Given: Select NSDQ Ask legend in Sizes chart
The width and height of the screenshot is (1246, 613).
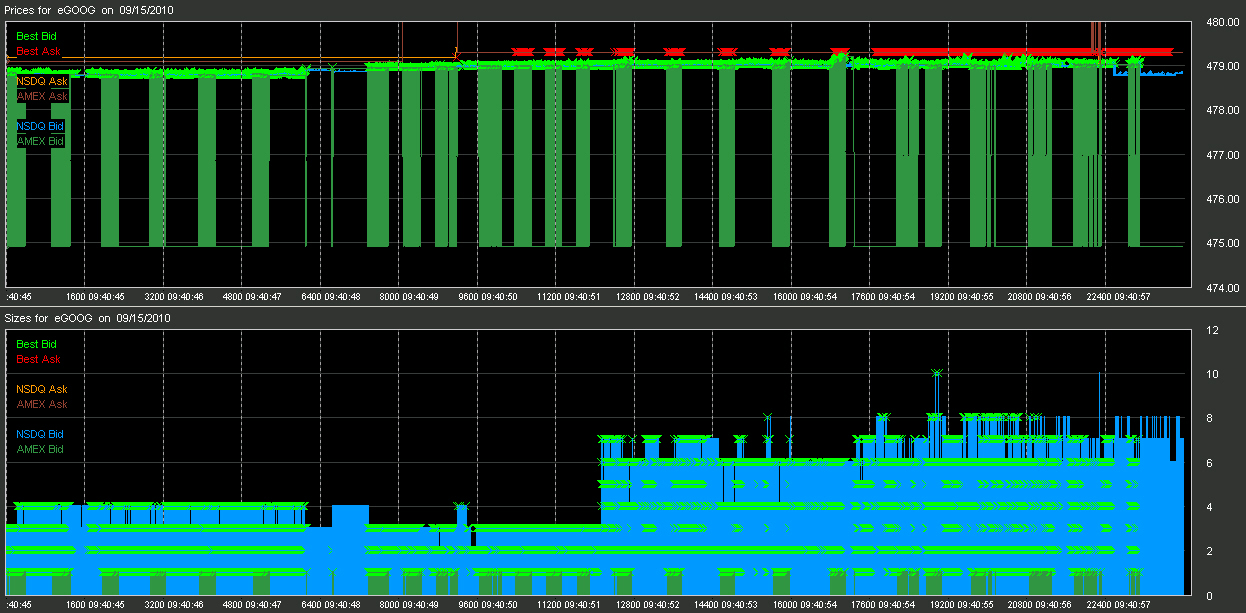Looking at the screenshot, I should coord(42,389).
